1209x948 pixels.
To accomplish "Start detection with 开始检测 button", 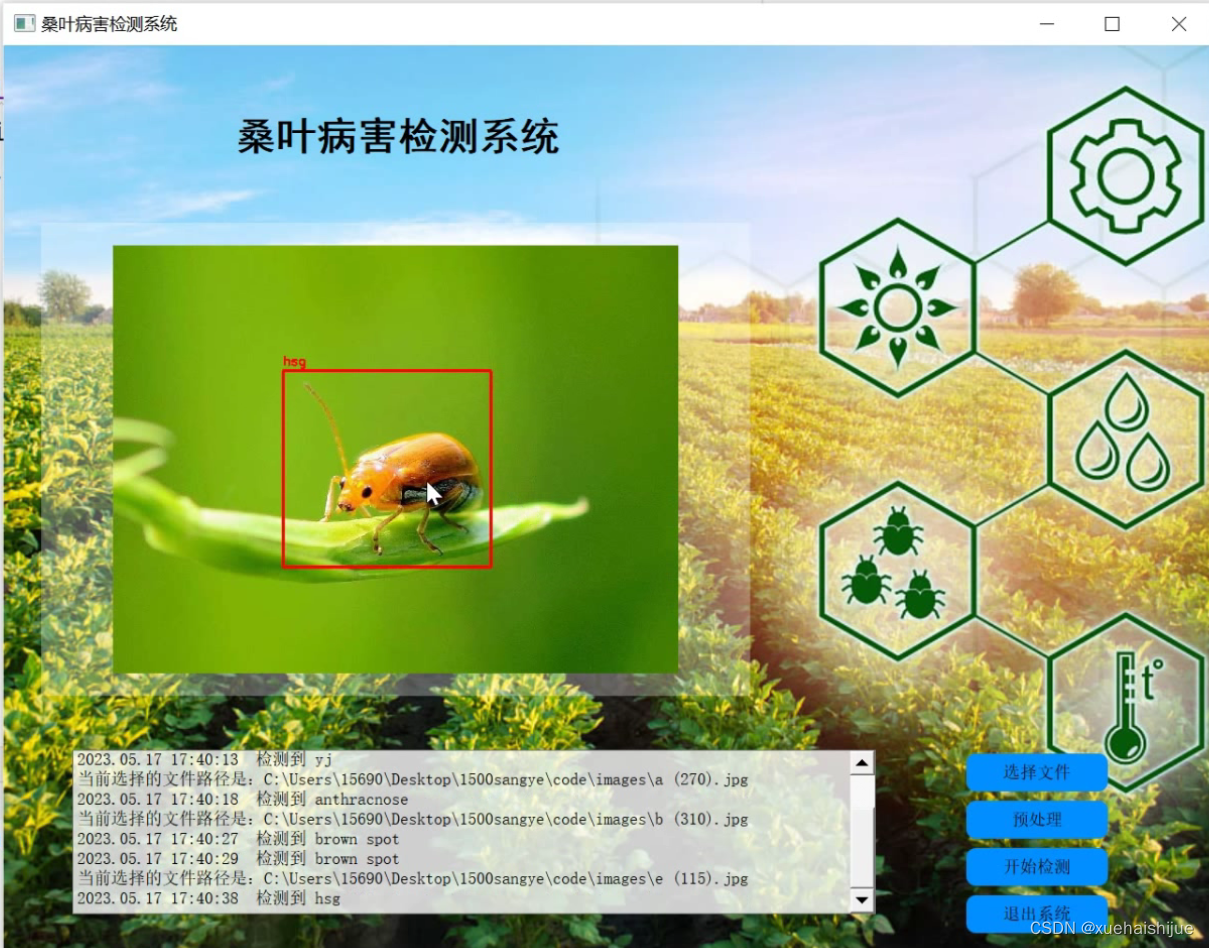I will click(1036, 866).
